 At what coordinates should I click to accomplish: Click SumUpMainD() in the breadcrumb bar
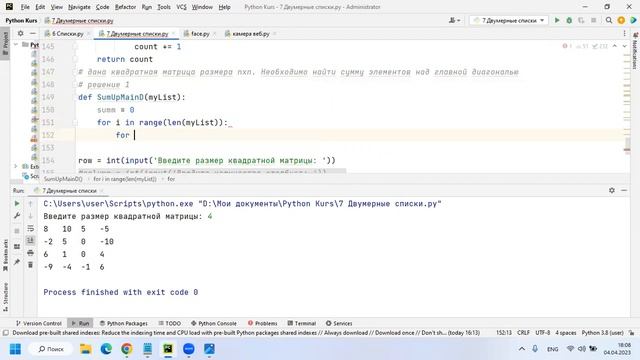pyautogui.click(x=63, y=179)
